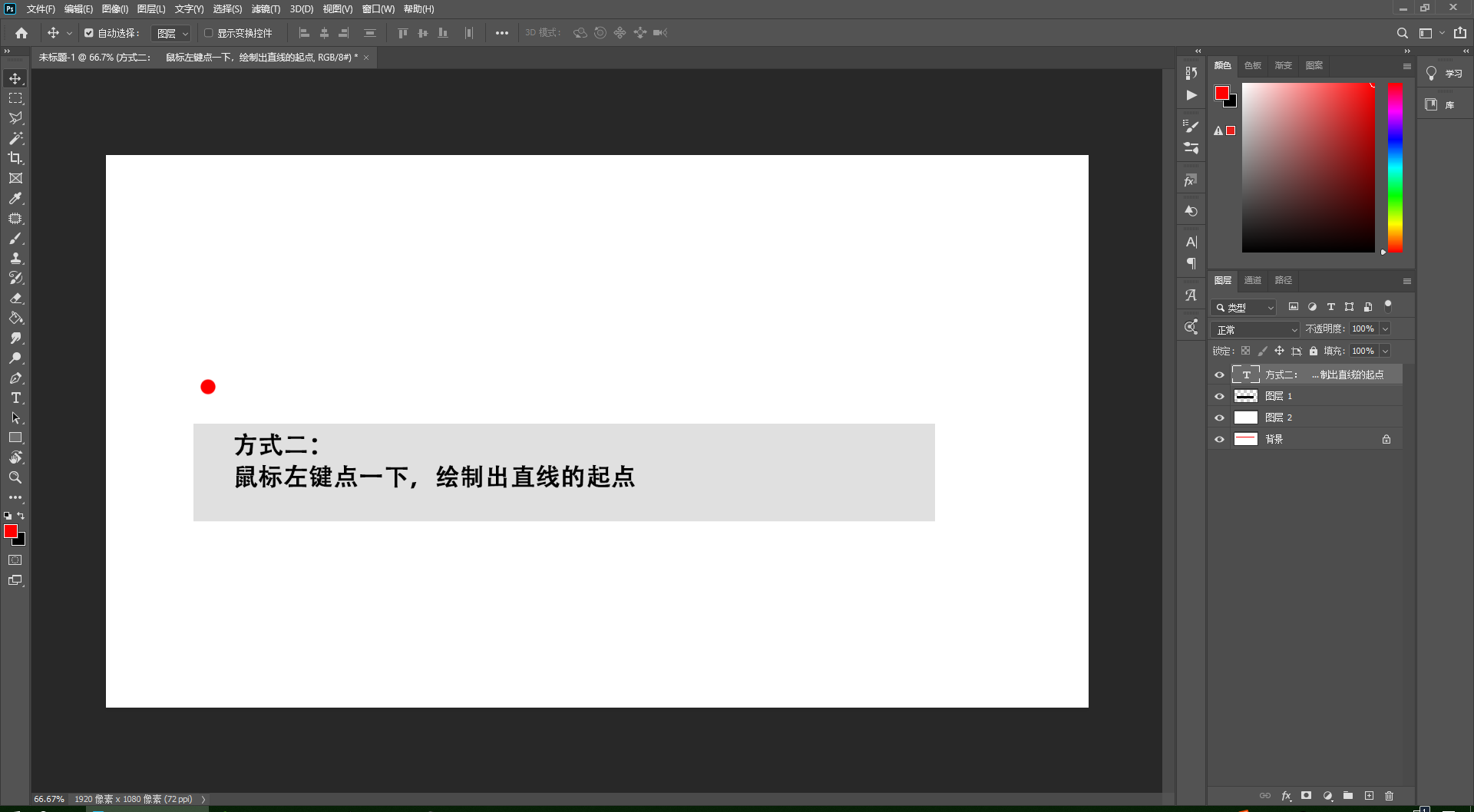Select the Path Selection tool
This screenshot has width=1474, height=812.
pyautogui.click(x=15, y=418)
